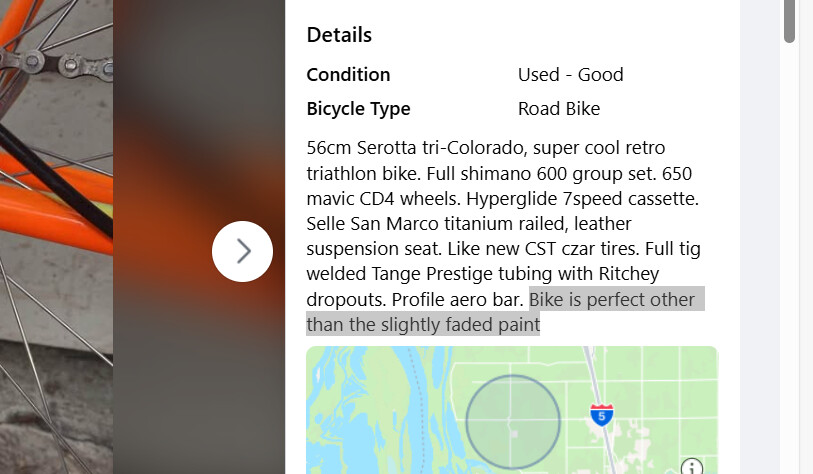Select the Condition label

348,75
